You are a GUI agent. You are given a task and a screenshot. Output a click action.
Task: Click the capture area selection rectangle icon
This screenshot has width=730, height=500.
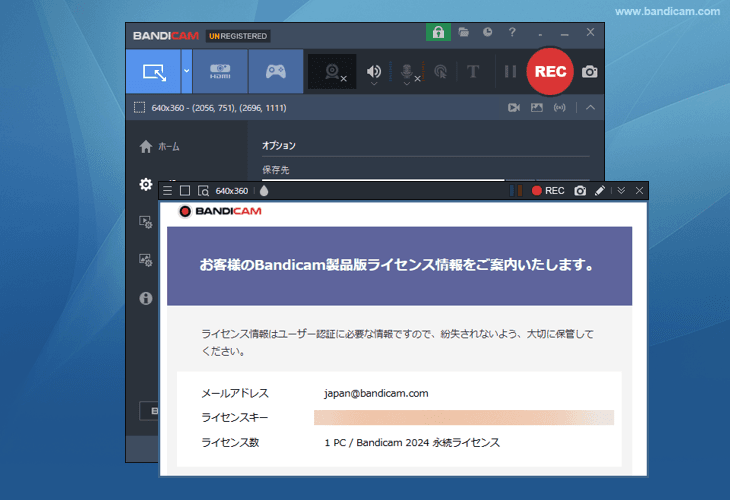click(139, 108)
